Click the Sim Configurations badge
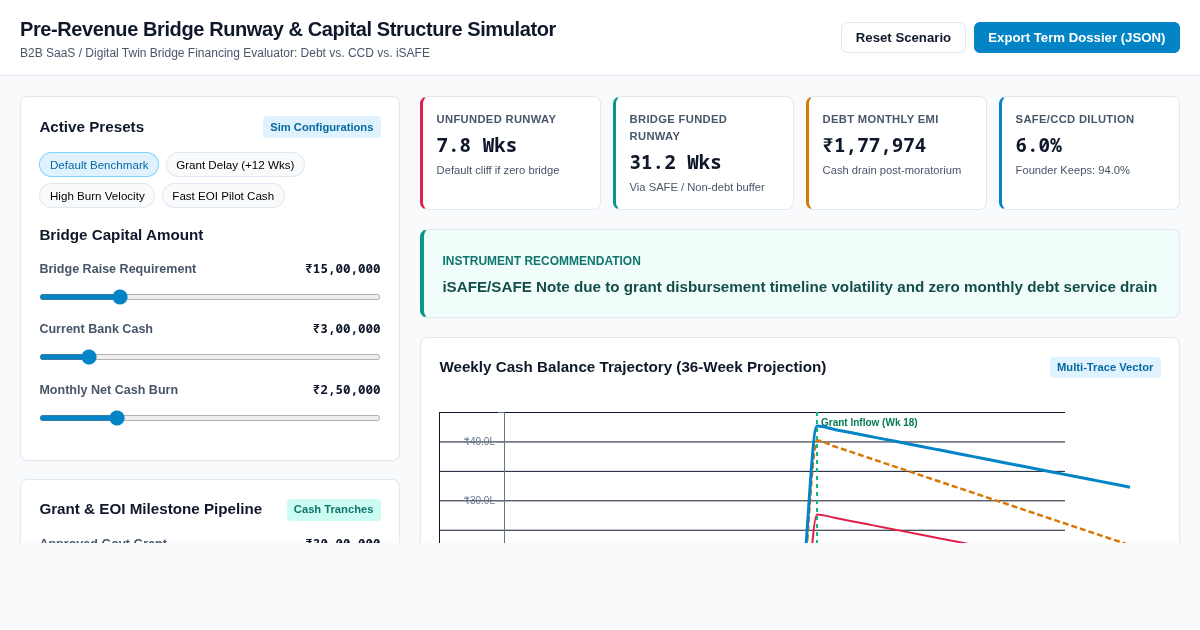1200x630 pixels. click(x=322, y=127)
